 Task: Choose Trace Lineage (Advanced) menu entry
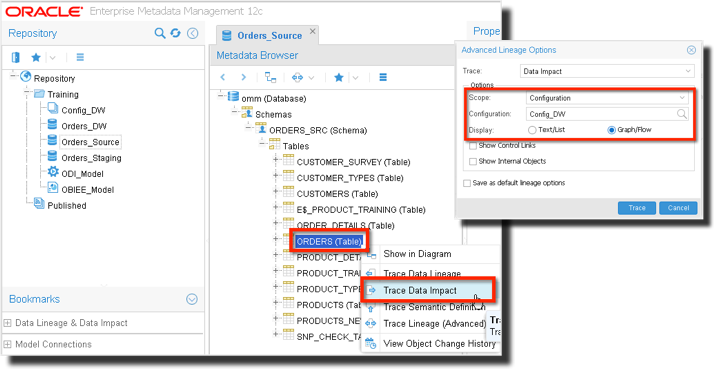tap(434, 324)
